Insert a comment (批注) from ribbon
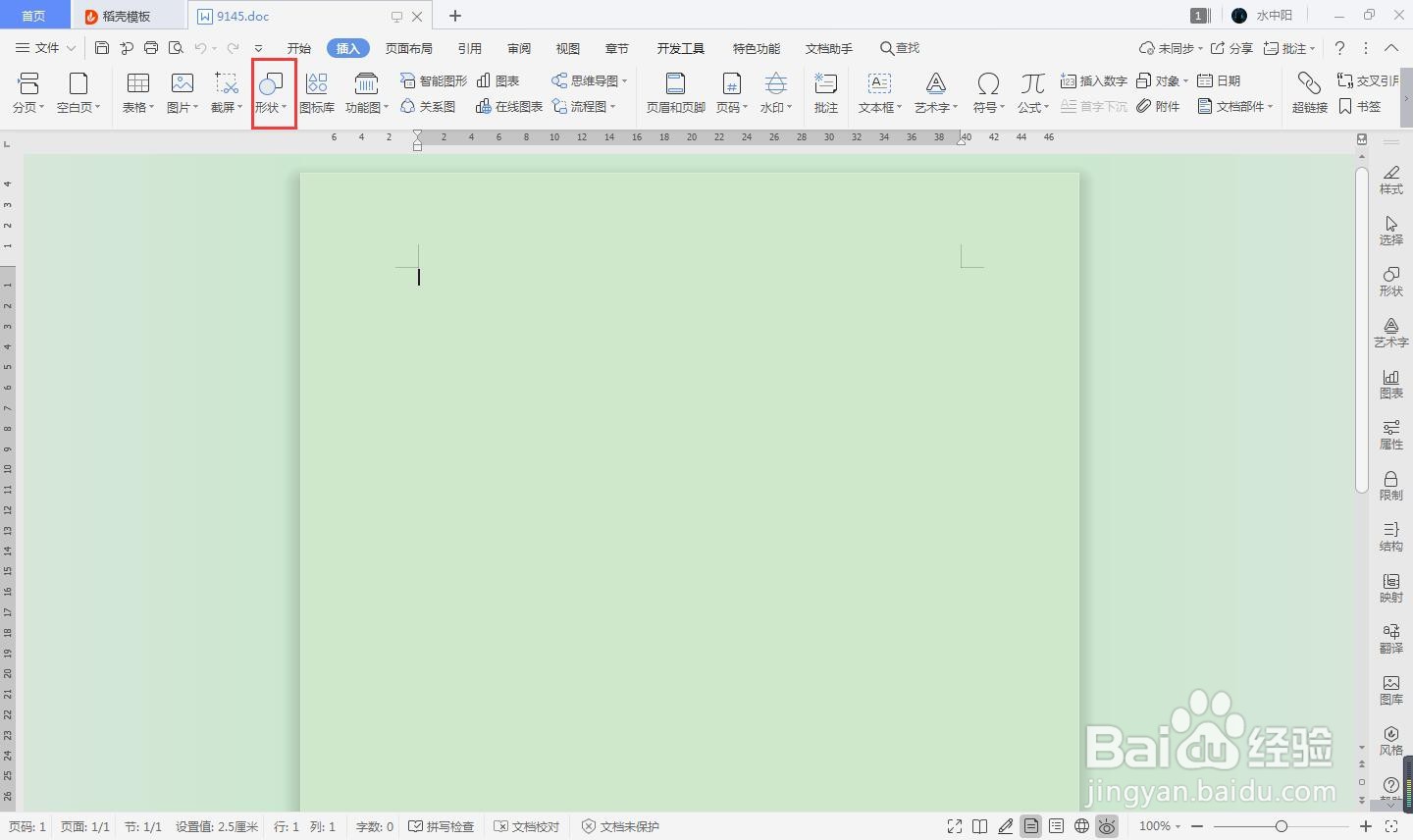1413x840 pixels. (826, 93)
